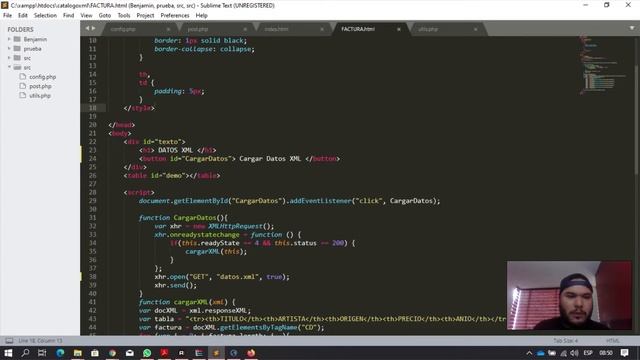
Task: Click the prueba folder icon
Action: (x=17, y=49)
